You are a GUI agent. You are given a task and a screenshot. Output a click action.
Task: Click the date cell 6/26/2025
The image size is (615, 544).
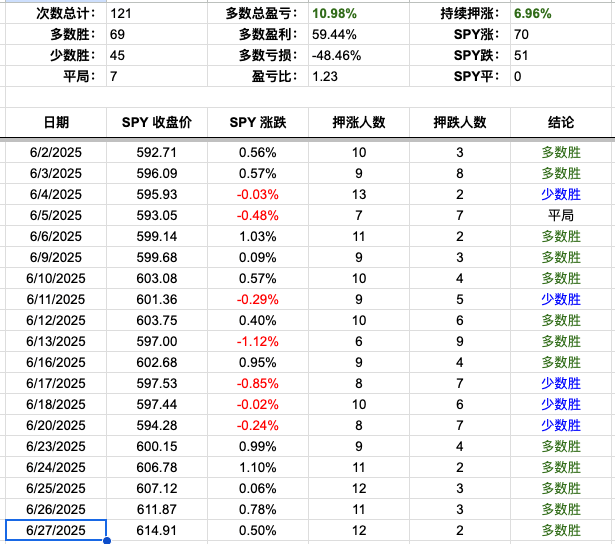56,509
